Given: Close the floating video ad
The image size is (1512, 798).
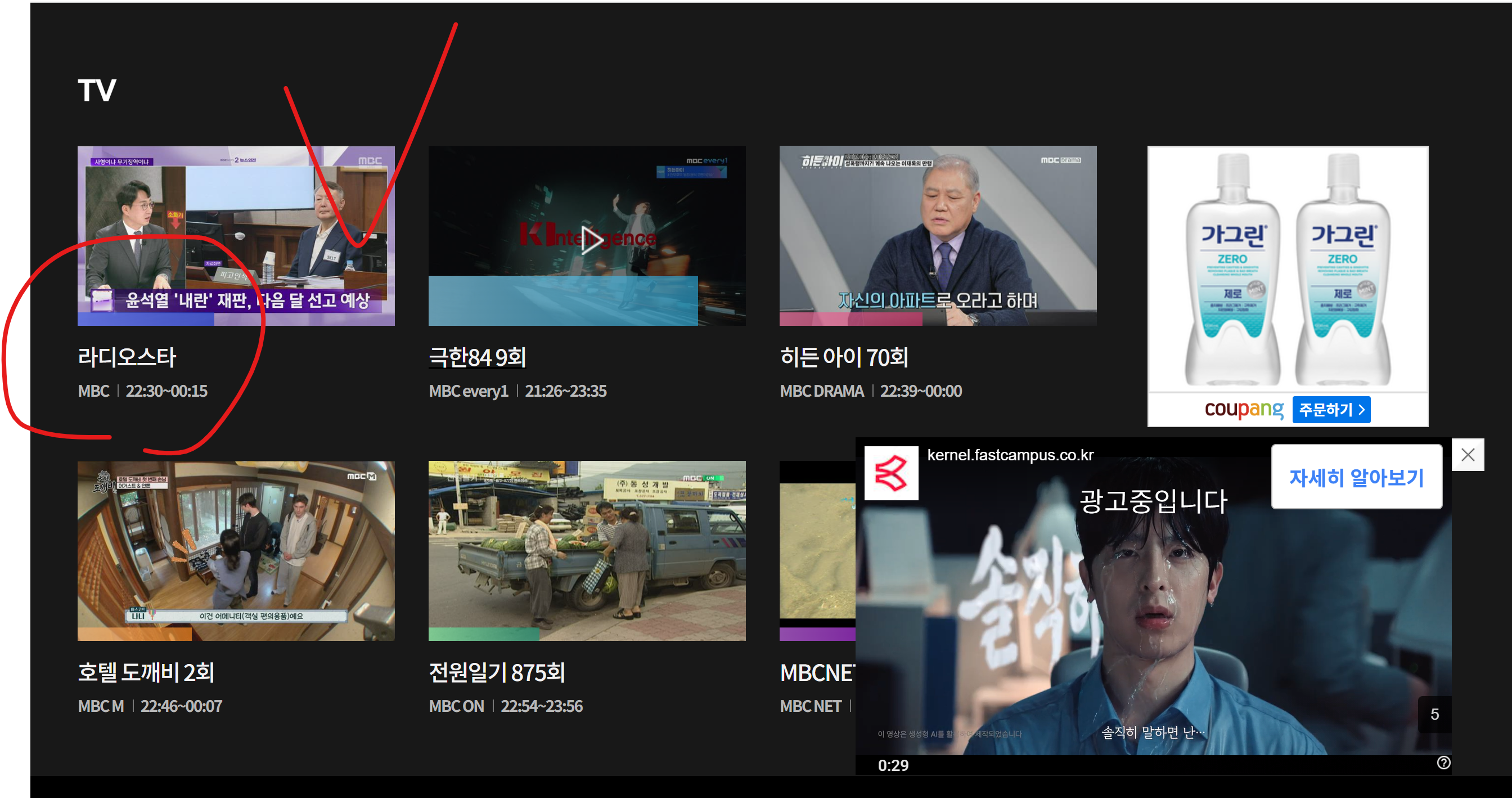Looking at the screenshot, I should (x=1468, y=455).
